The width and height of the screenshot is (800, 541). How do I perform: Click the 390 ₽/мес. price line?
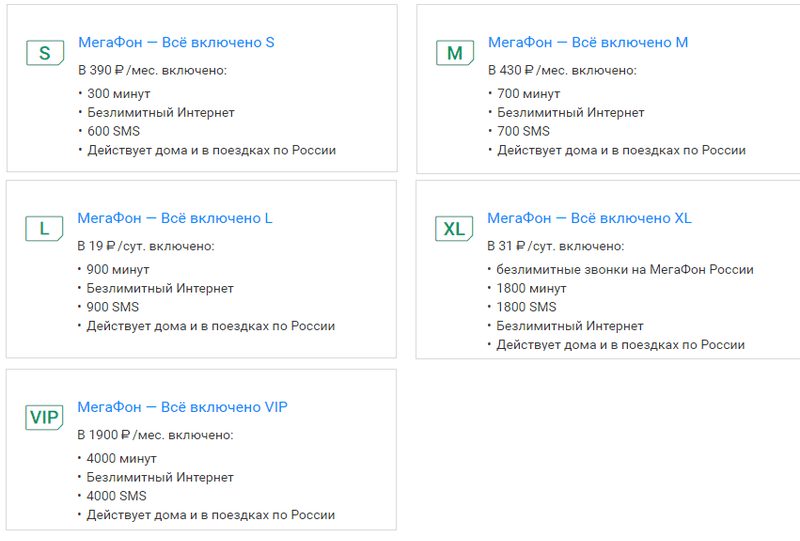153,71
